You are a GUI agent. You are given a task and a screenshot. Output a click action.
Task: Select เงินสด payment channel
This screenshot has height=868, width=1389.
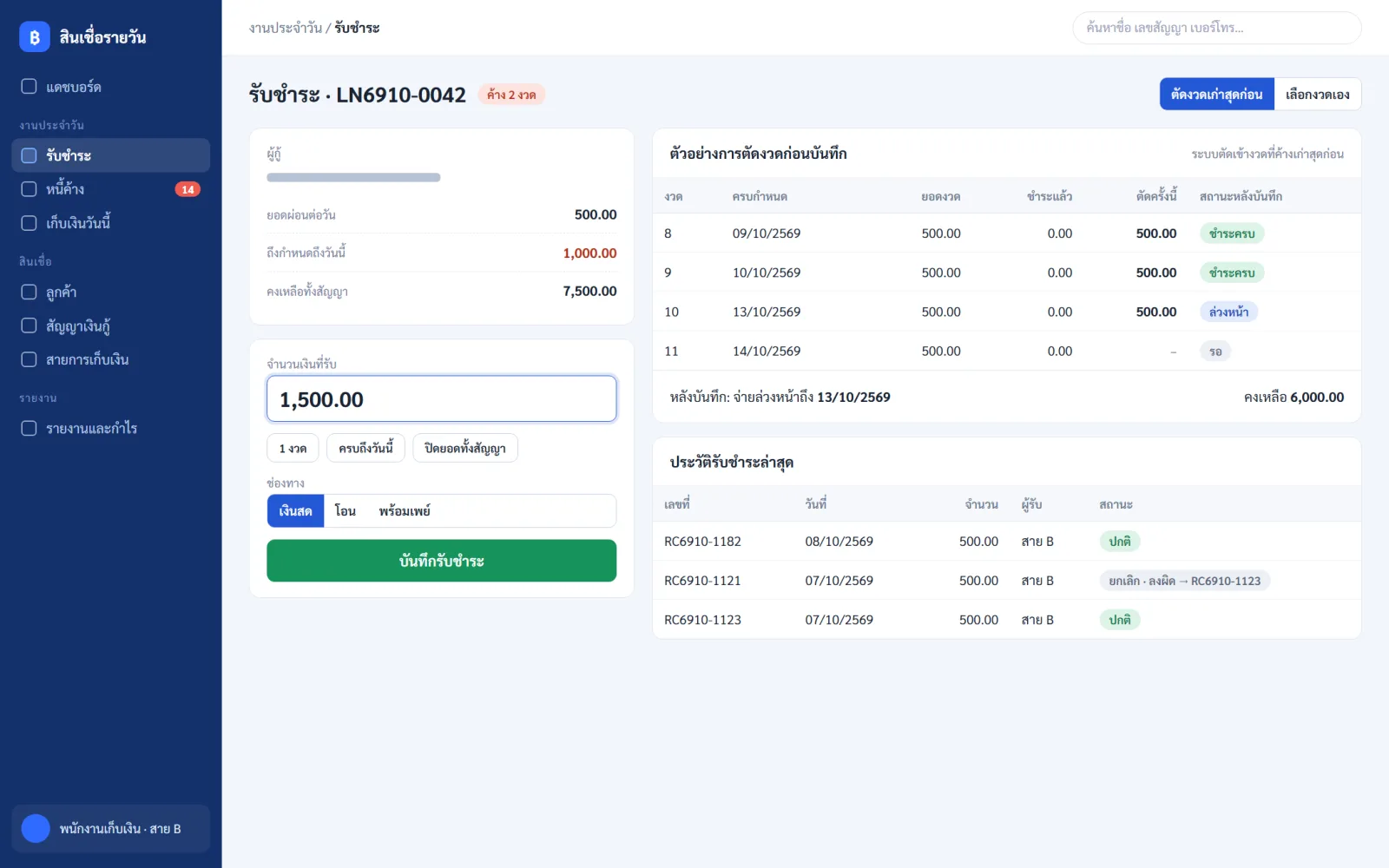point(295,511)
